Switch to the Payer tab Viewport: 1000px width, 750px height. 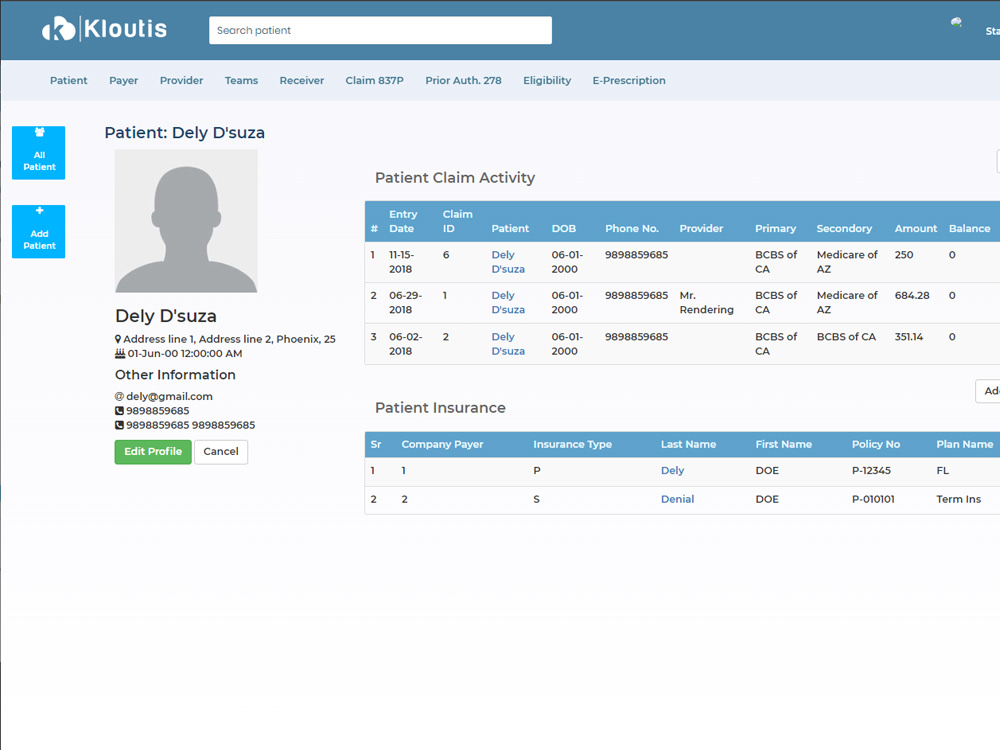(x=123, y=80)
